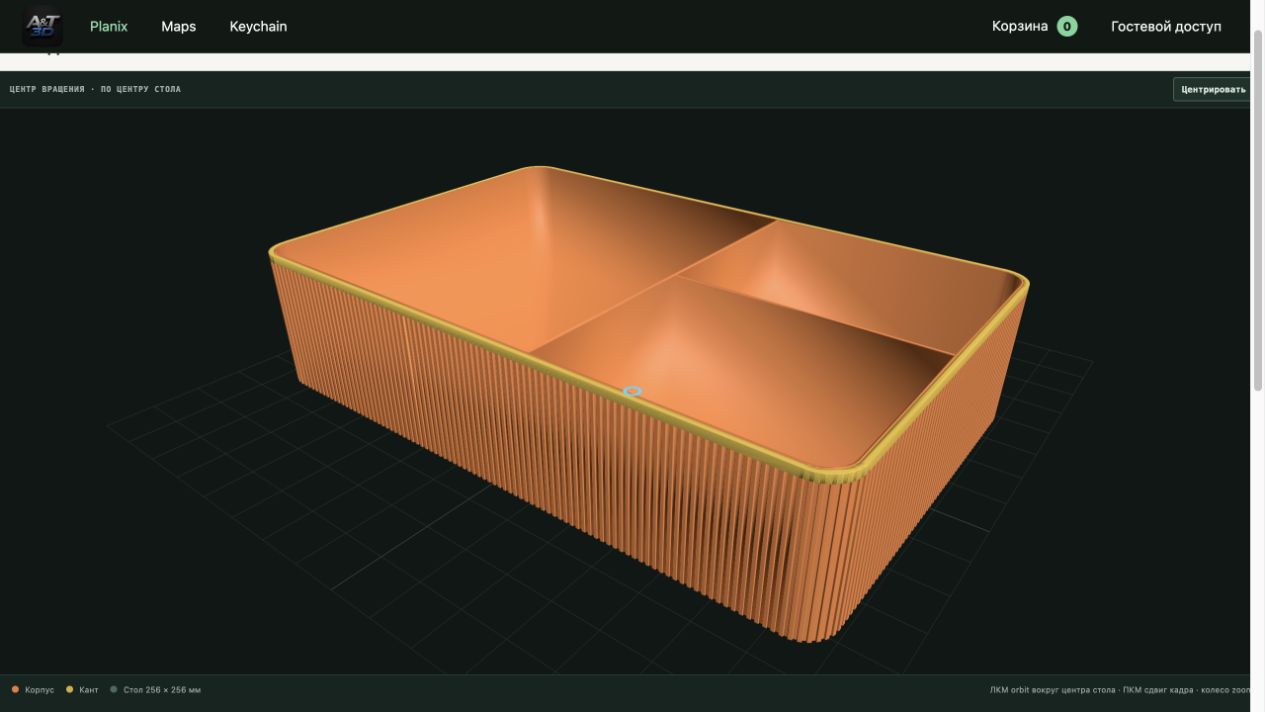The image size is (1265, 712).
Task: Click the blue rotation center ring marker
Action: (x=632, y=391)
